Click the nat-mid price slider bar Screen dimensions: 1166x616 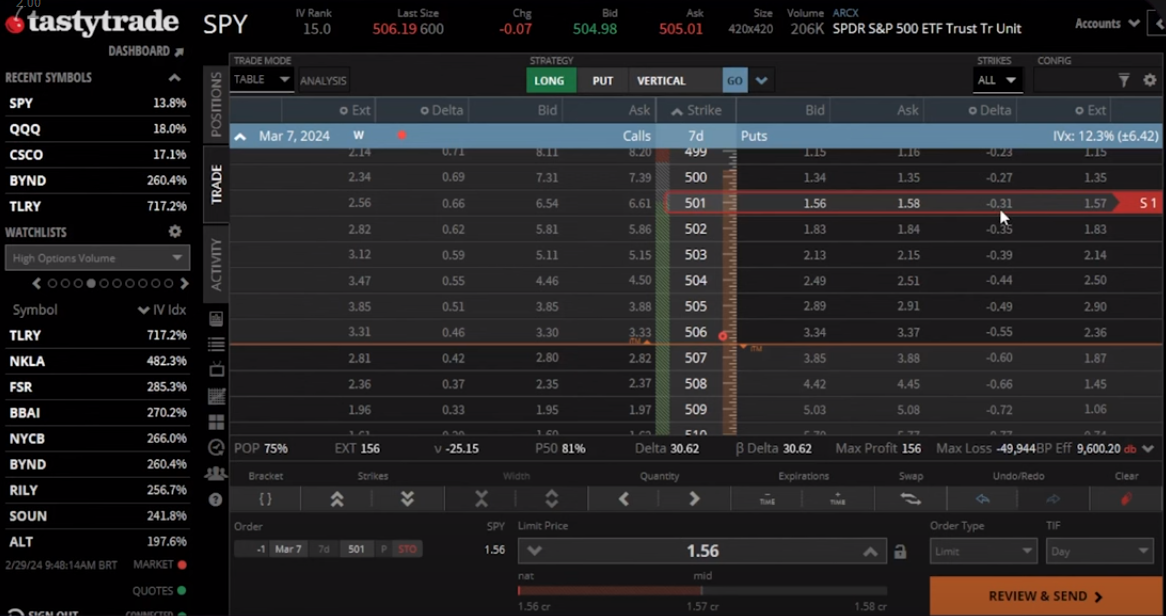coord(701,591)
